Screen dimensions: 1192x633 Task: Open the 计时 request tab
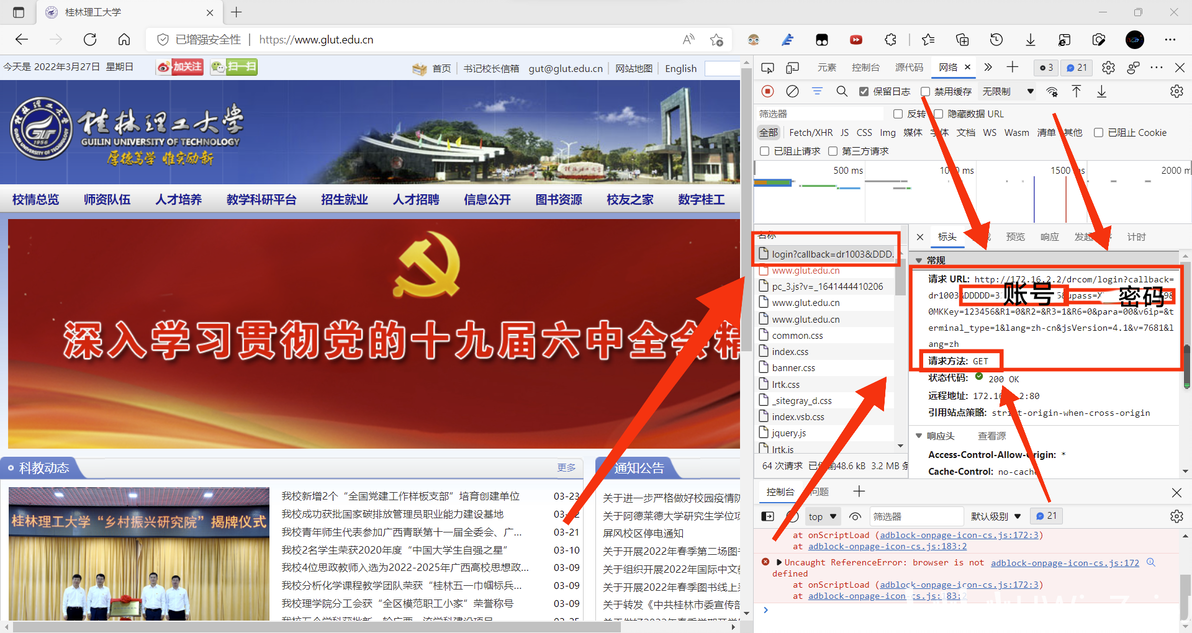1137,237
